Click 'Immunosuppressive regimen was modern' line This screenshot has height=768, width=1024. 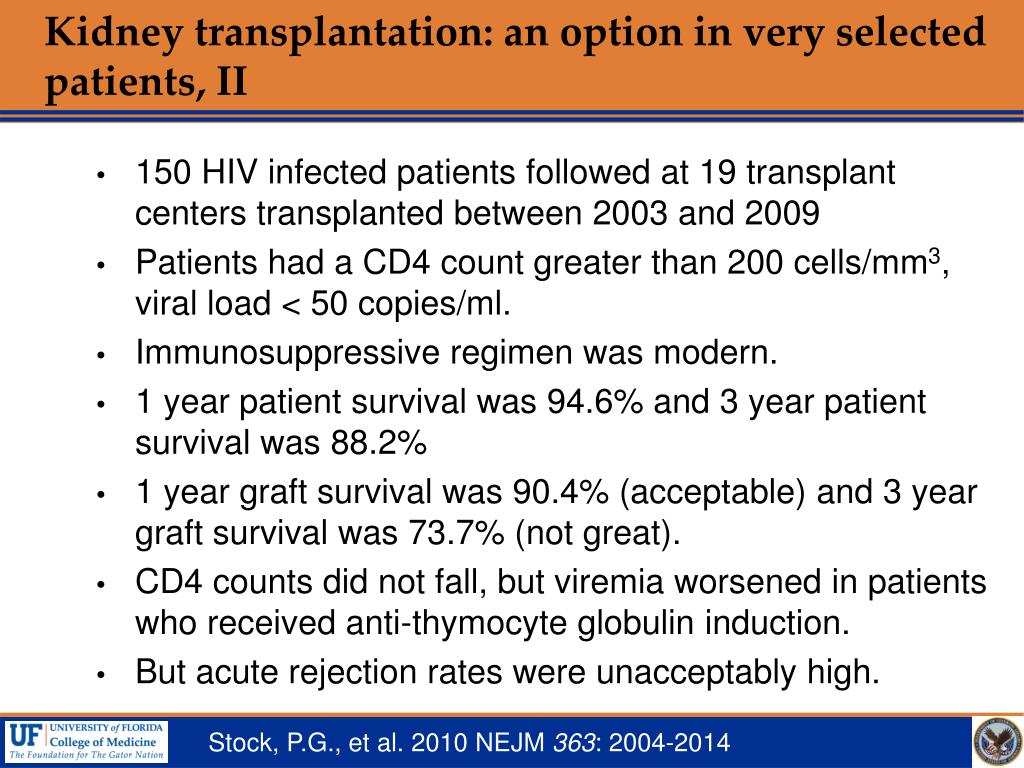456,353
